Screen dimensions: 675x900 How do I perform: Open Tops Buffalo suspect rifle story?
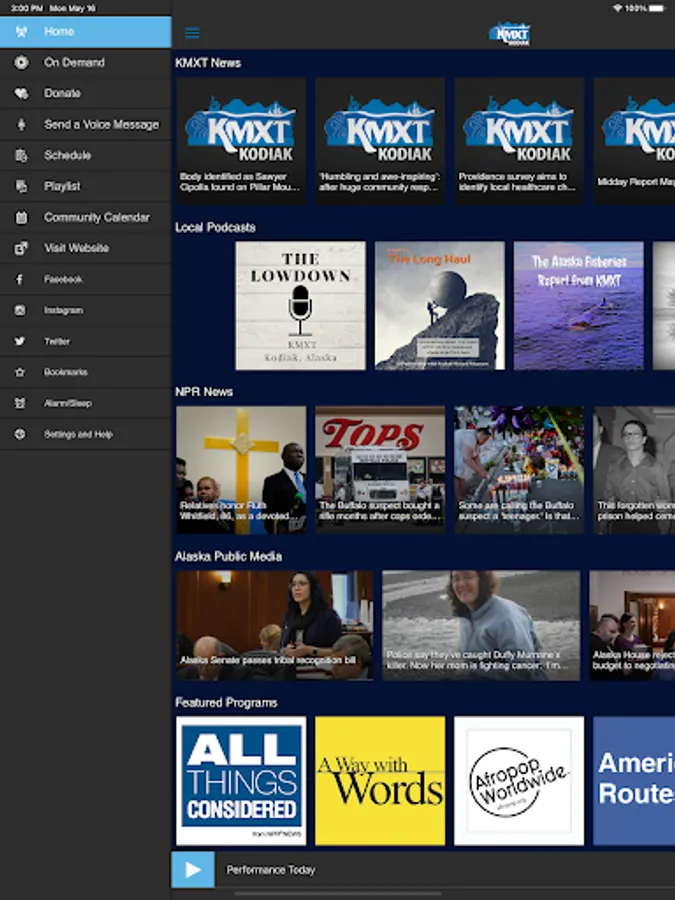coord(380,470)
